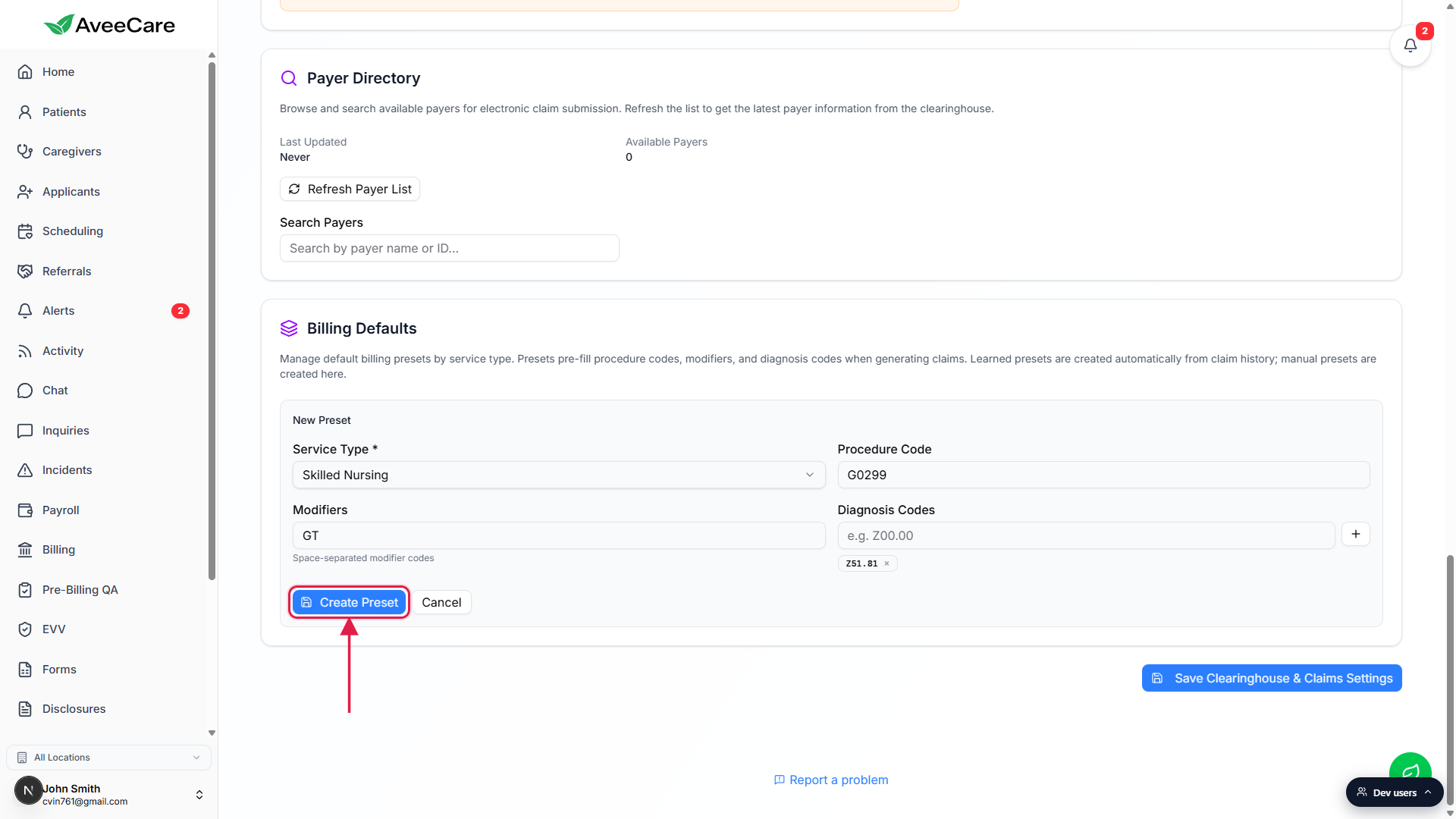
Task: Click the Billing bank icon
Action: click(25, 550)
